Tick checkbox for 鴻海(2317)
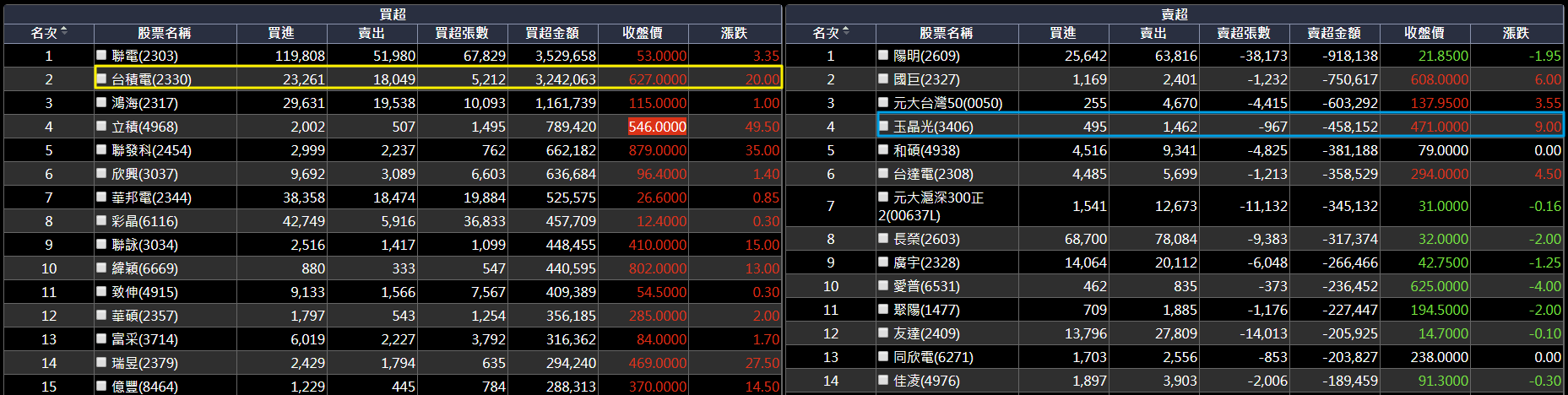The width and height of the screenshot is (1568, 395). point(101,103)
